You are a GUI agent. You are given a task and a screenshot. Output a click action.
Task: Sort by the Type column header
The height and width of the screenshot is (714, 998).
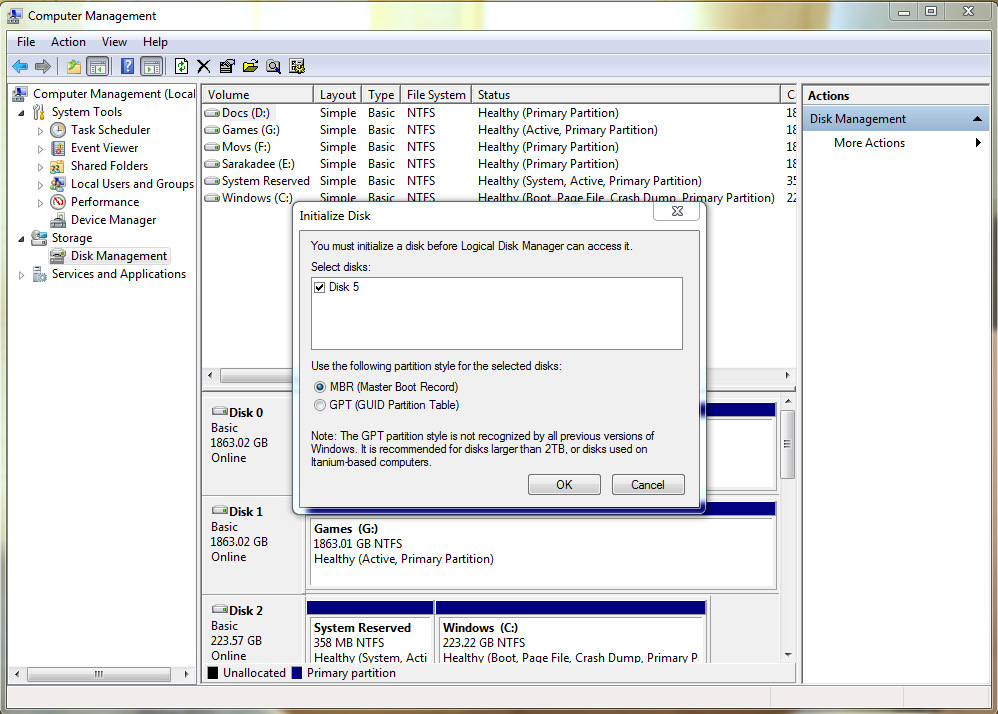[381, 94]
